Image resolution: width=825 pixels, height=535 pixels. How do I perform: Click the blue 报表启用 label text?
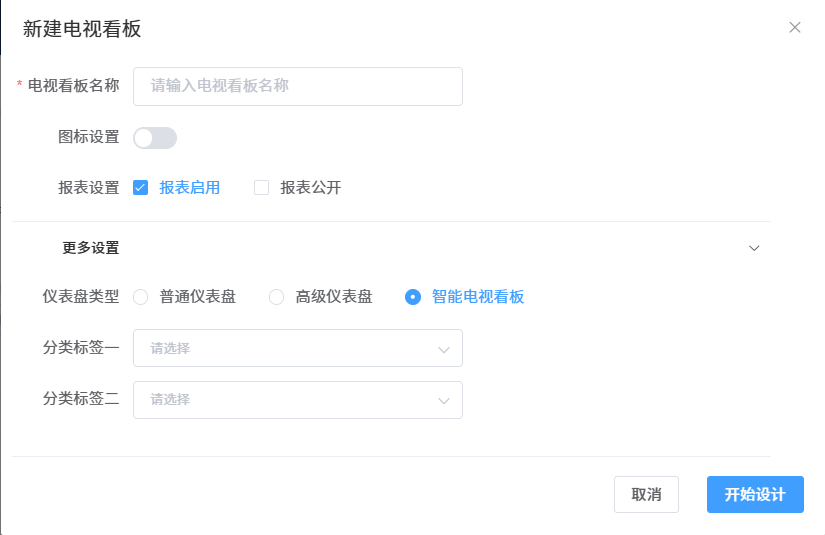(x=190, y=187)
